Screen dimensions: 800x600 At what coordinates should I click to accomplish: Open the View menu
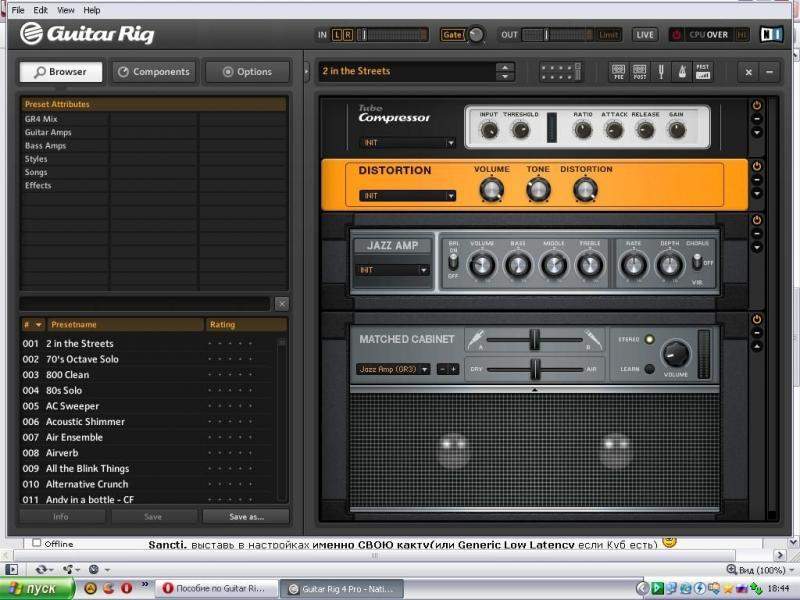(65, 10)
